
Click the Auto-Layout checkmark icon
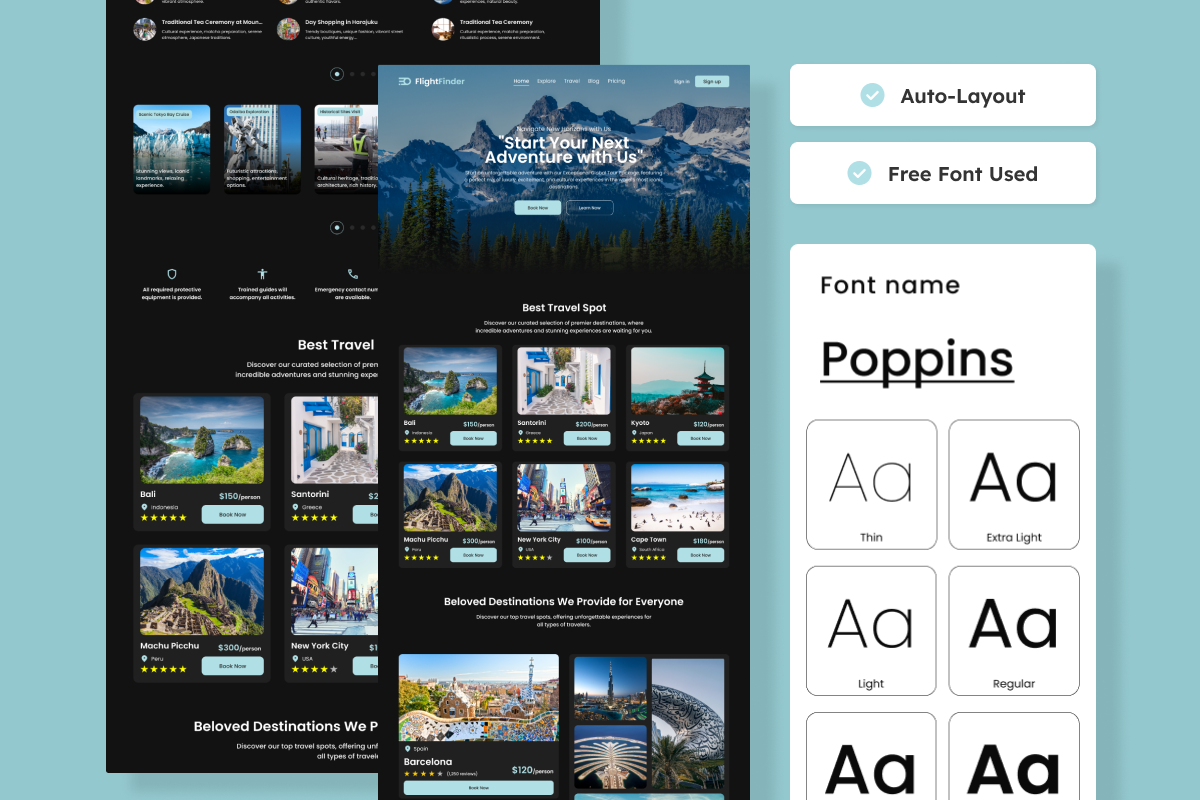[872, 95]
